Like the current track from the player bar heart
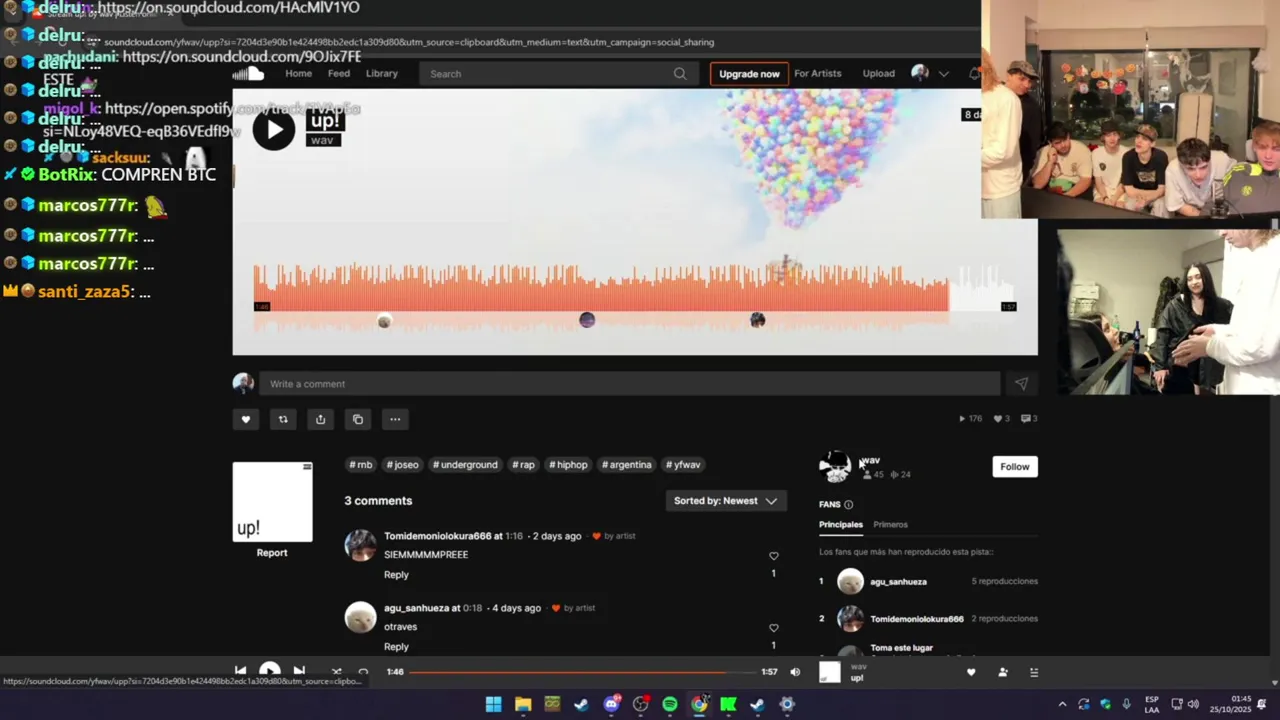 (x=971, y=673)
